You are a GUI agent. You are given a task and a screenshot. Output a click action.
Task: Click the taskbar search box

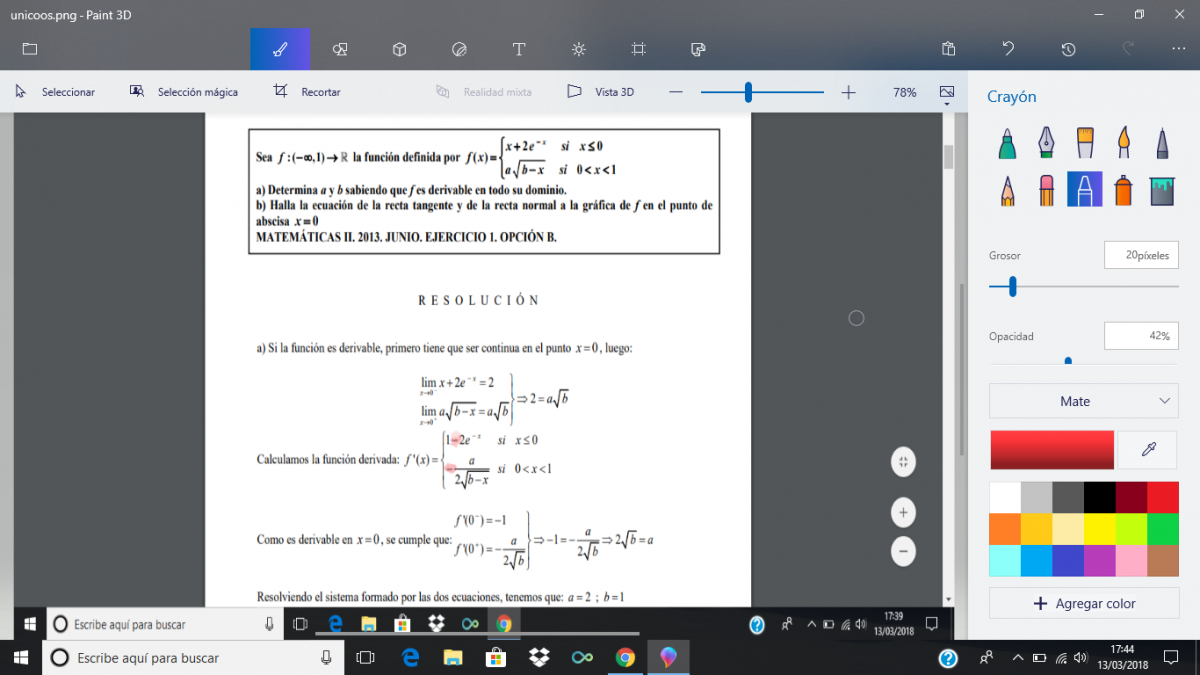coord(193,657)
